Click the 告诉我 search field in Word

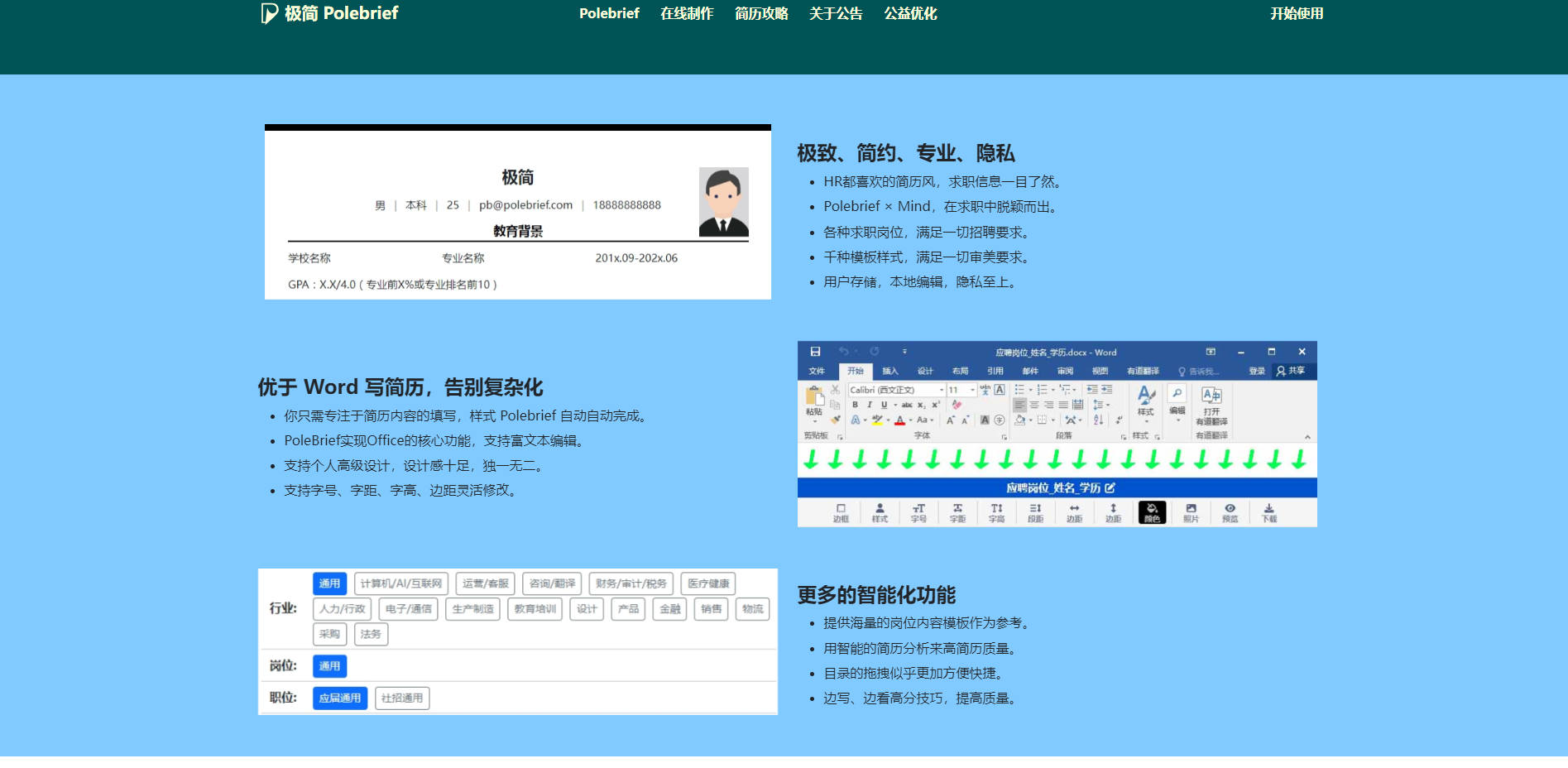coord(1198,372)
